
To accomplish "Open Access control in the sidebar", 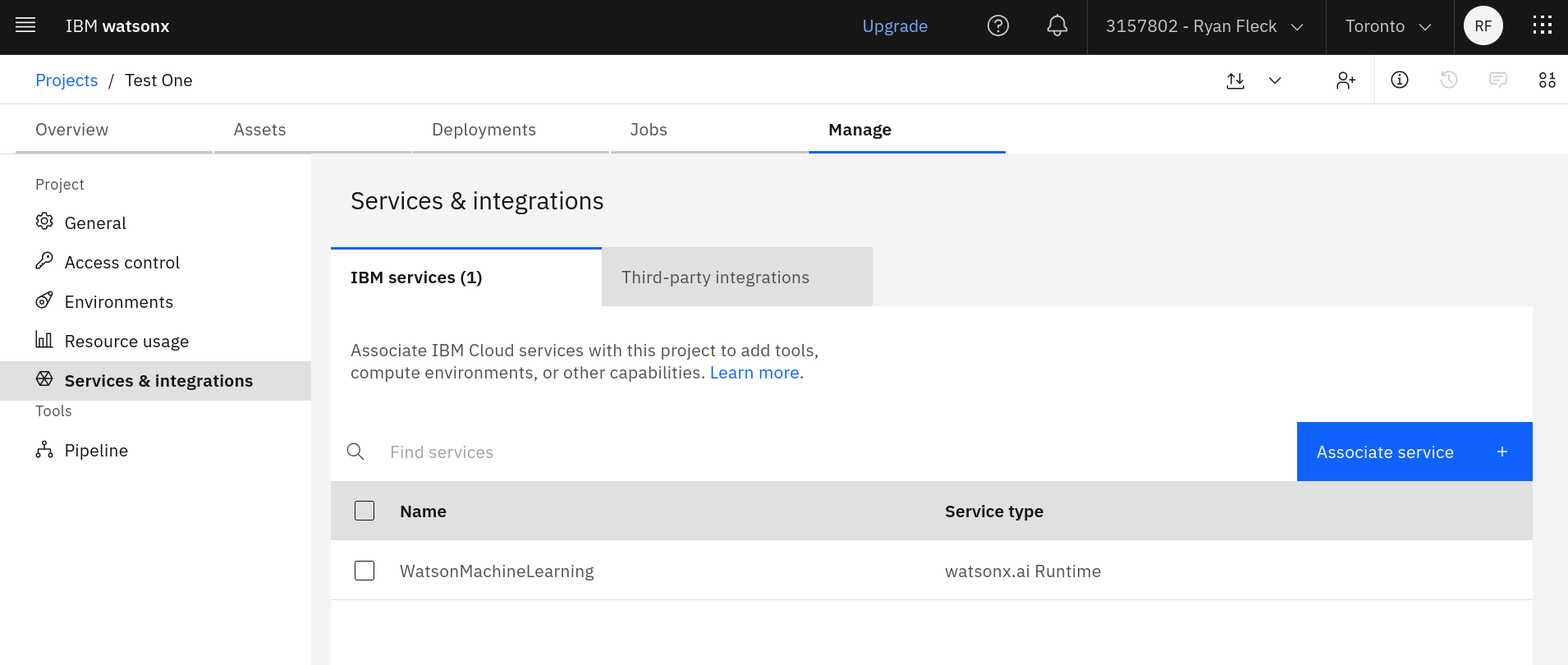I will pyautogui.click(x=121, y=263).
